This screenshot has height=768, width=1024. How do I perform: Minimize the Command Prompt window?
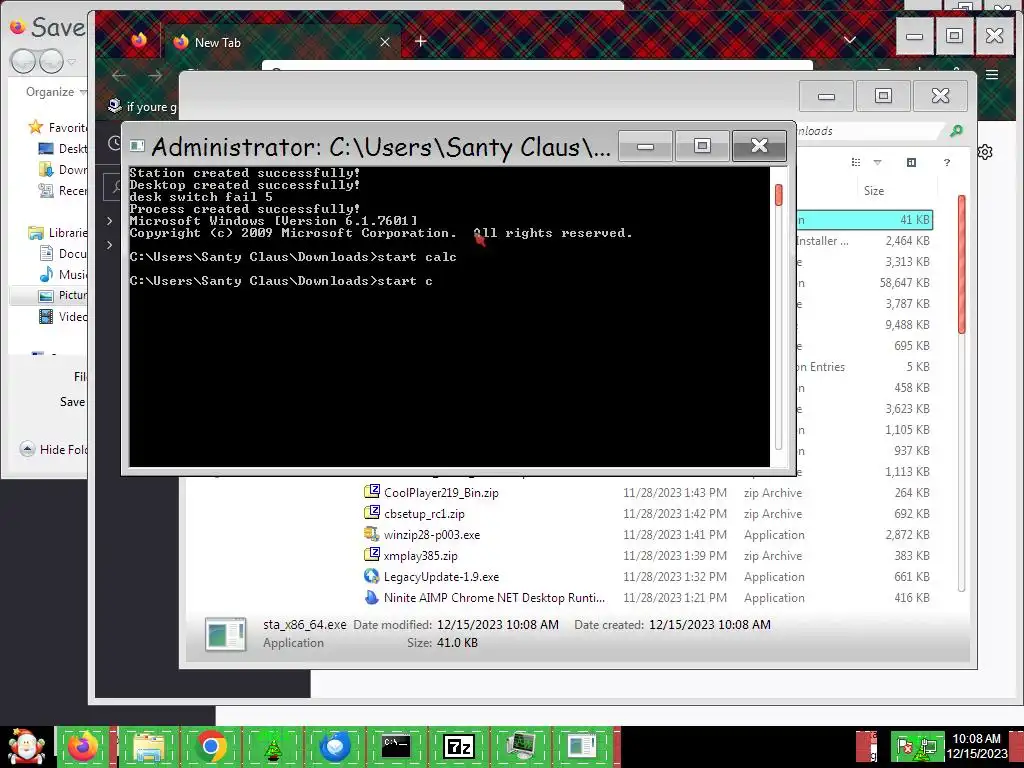tap(645, 145)
